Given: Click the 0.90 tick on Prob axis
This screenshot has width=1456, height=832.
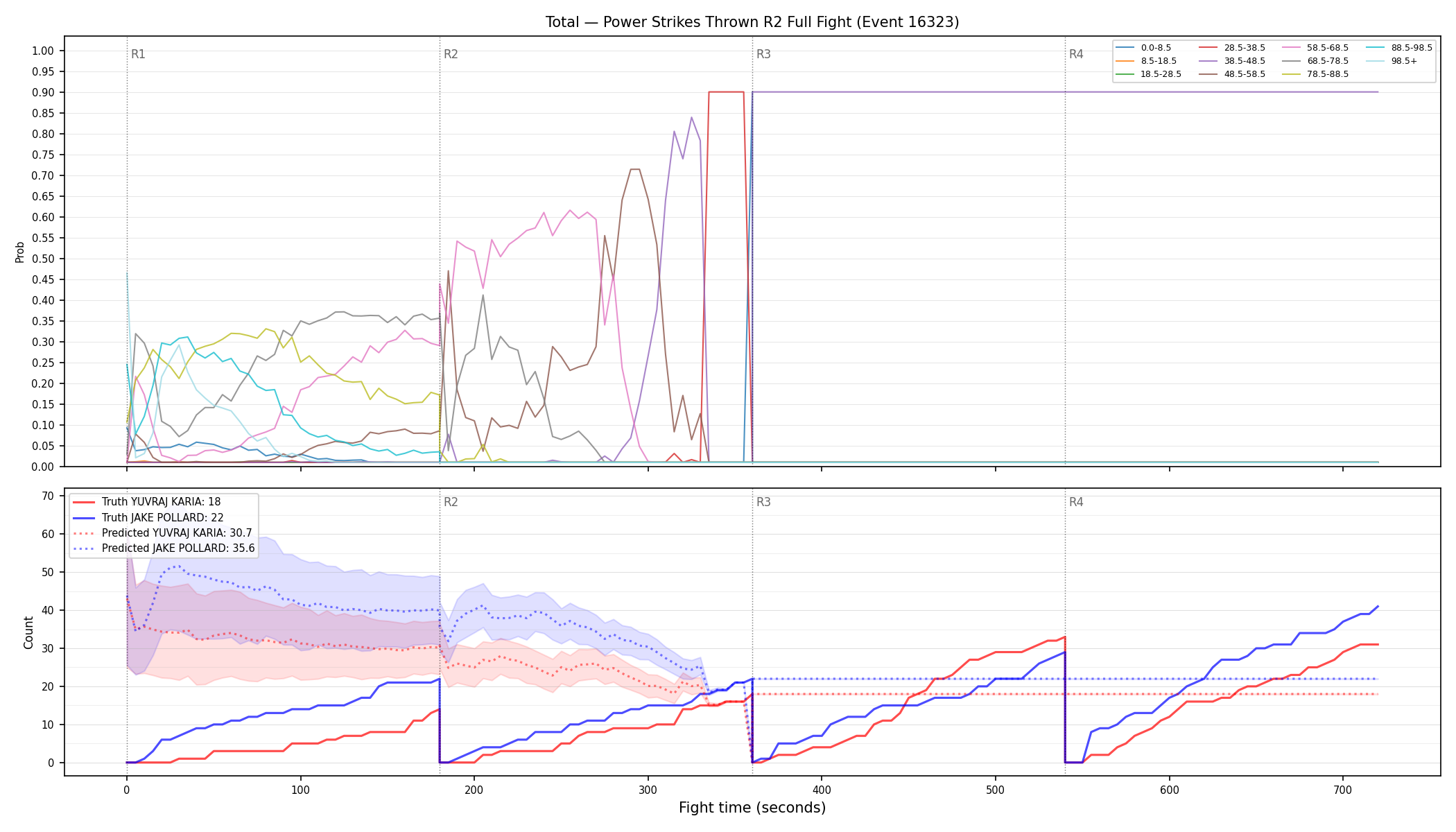Looking at the screenshot, I should coord(43,92).
